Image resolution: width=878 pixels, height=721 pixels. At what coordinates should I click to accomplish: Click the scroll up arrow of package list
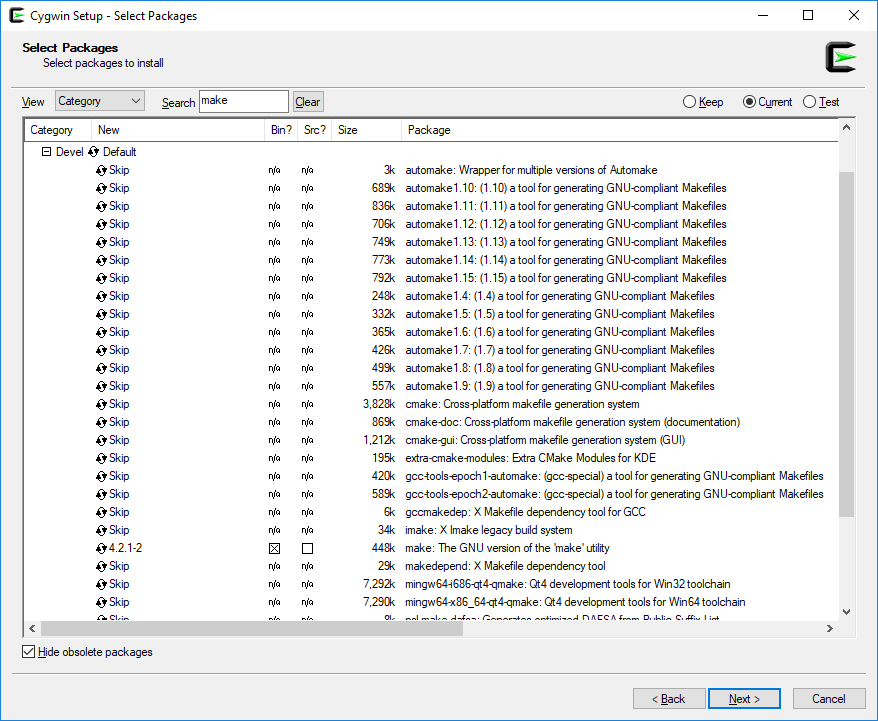[846, 128]
